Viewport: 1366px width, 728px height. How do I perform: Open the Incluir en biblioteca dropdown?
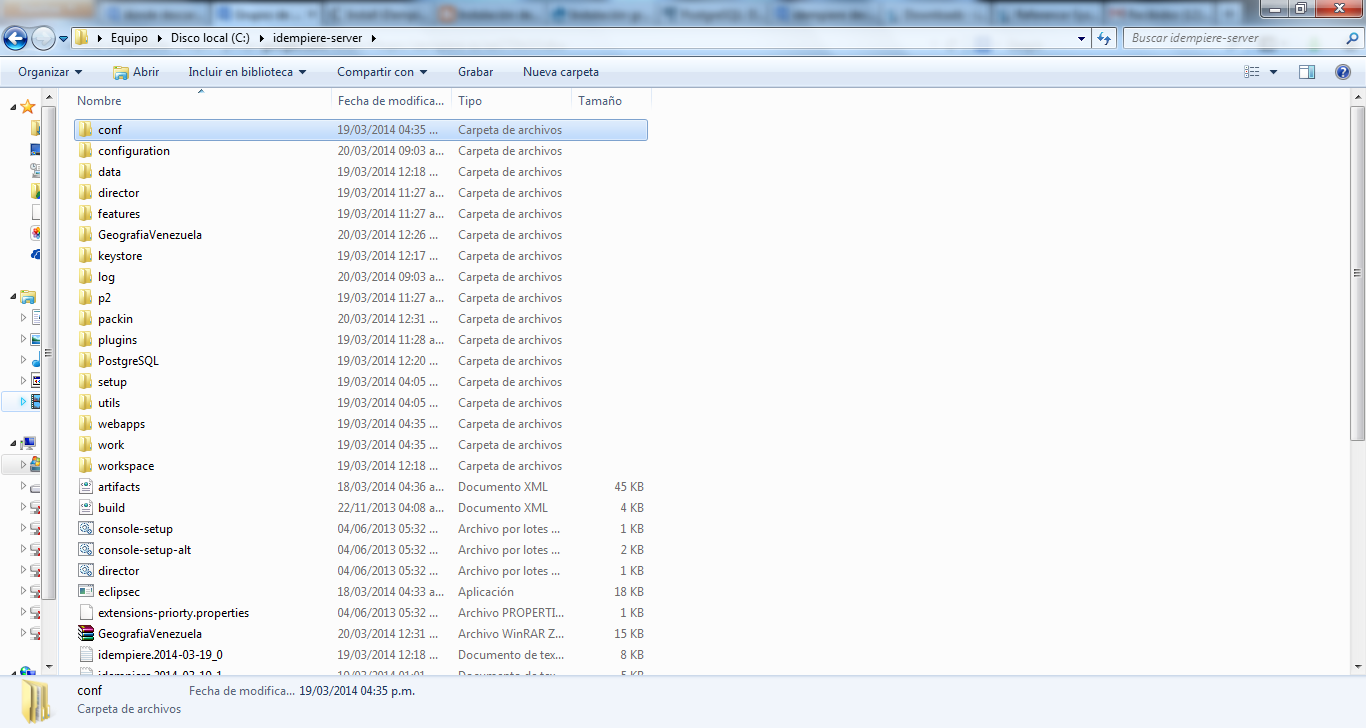coord(247,72)
